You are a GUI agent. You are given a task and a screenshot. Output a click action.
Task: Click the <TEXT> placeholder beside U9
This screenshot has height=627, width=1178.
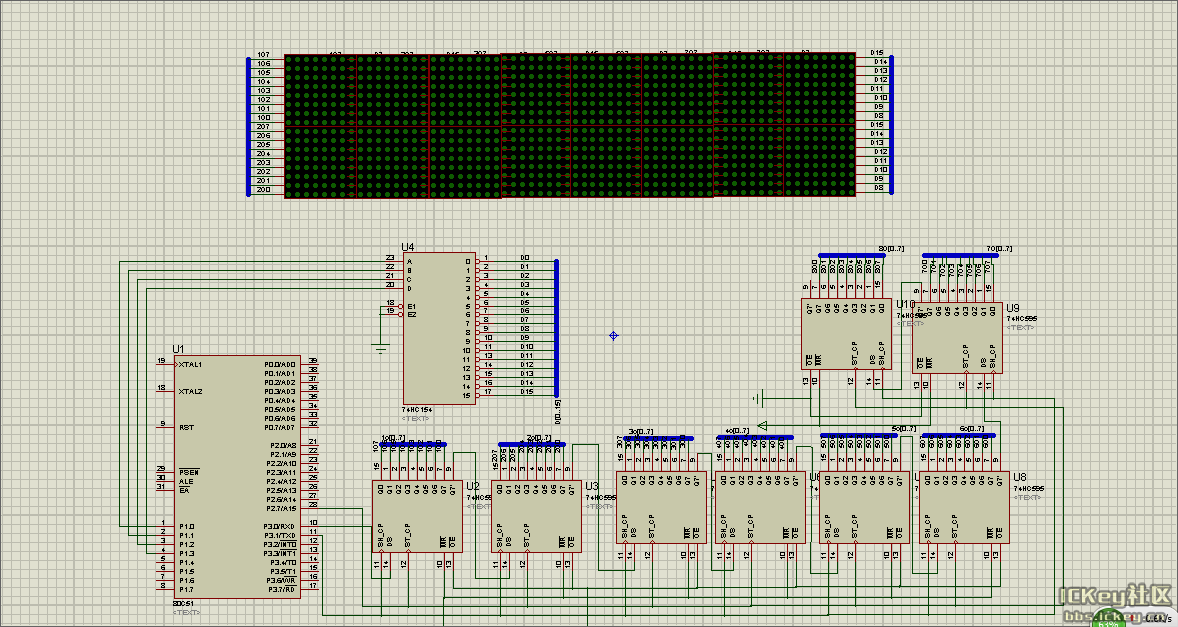coord(1020,327)
